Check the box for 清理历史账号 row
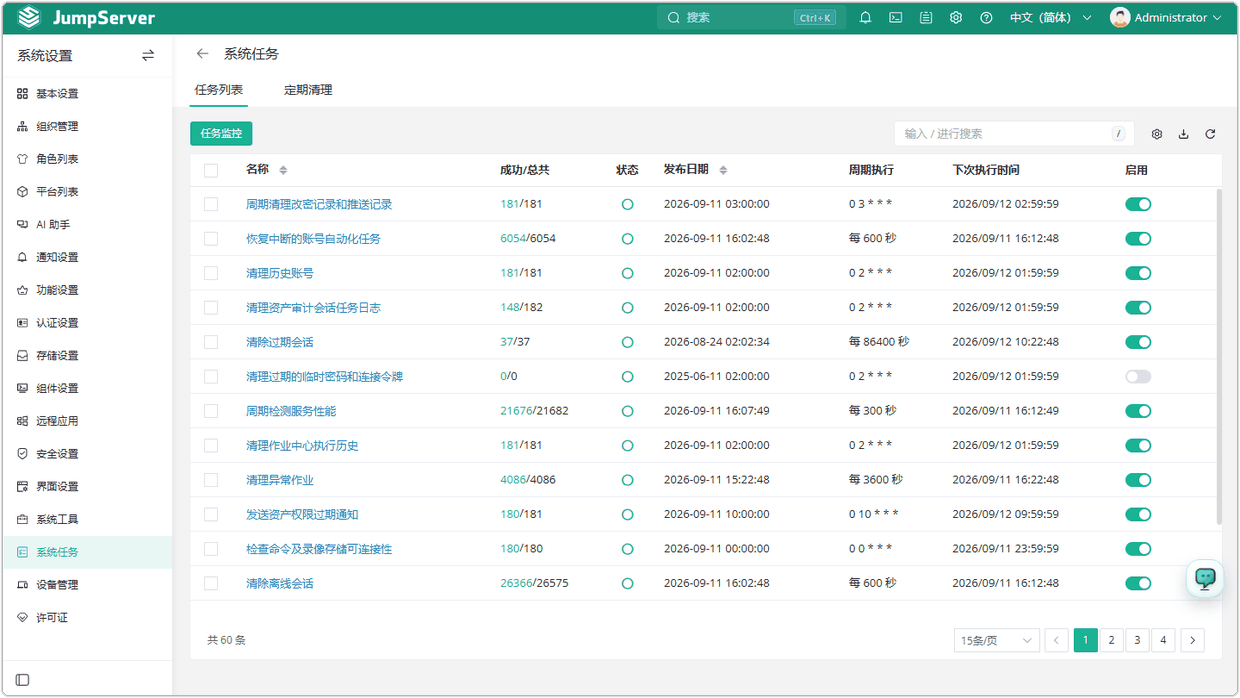 pos(211,273)
